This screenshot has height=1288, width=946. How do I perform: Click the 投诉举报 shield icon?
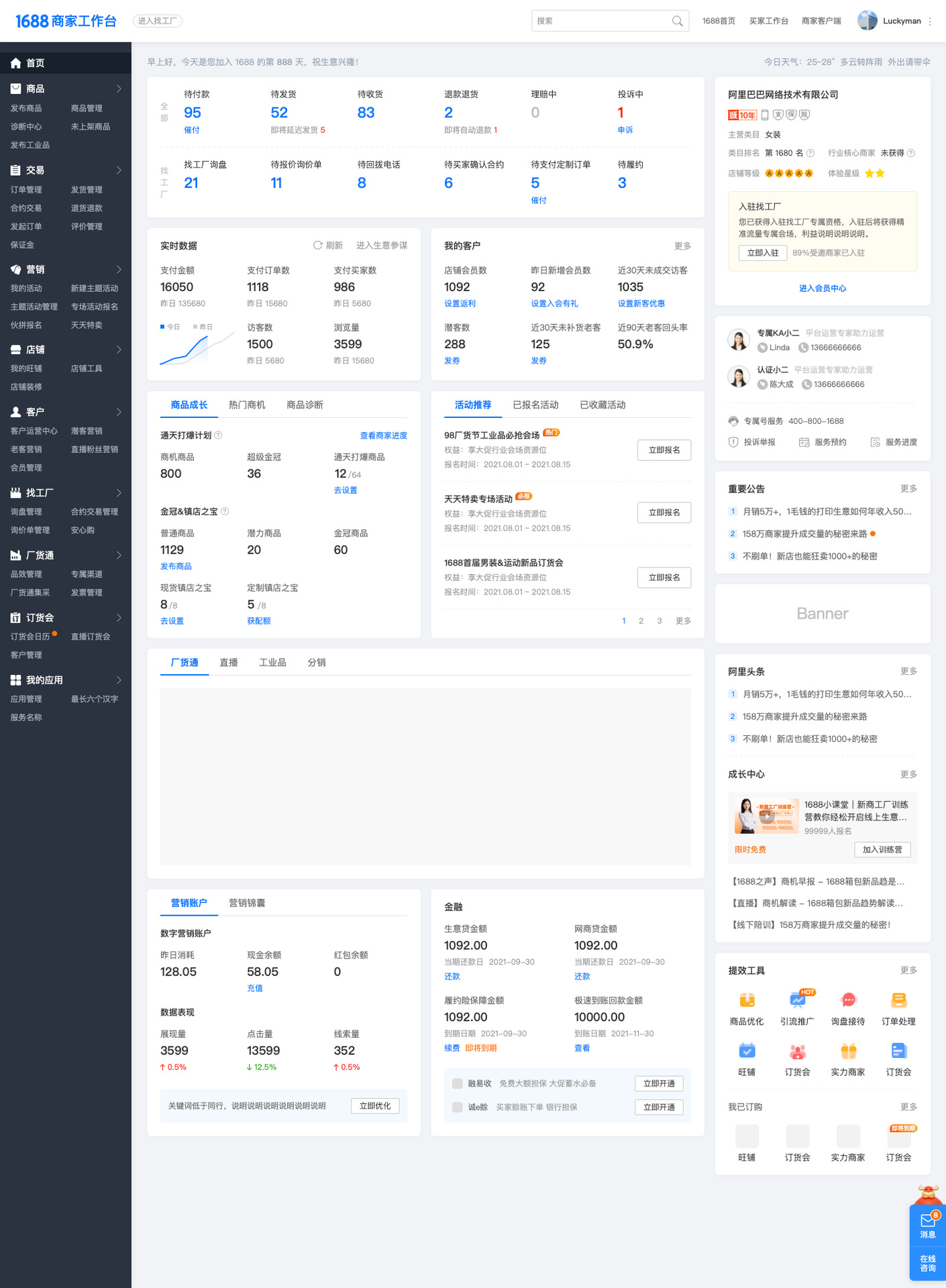733,442
